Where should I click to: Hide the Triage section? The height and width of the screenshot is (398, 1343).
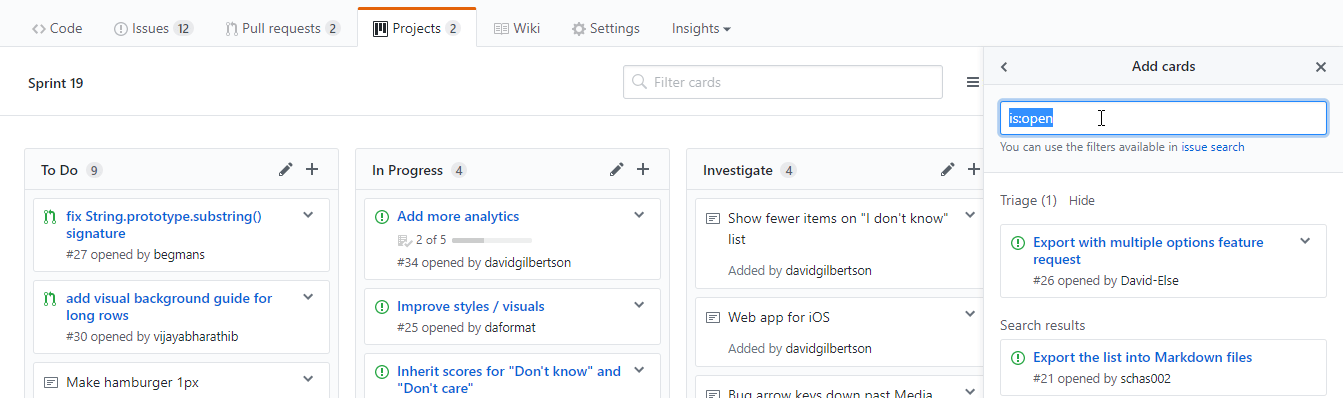[x=1081, y=200]
